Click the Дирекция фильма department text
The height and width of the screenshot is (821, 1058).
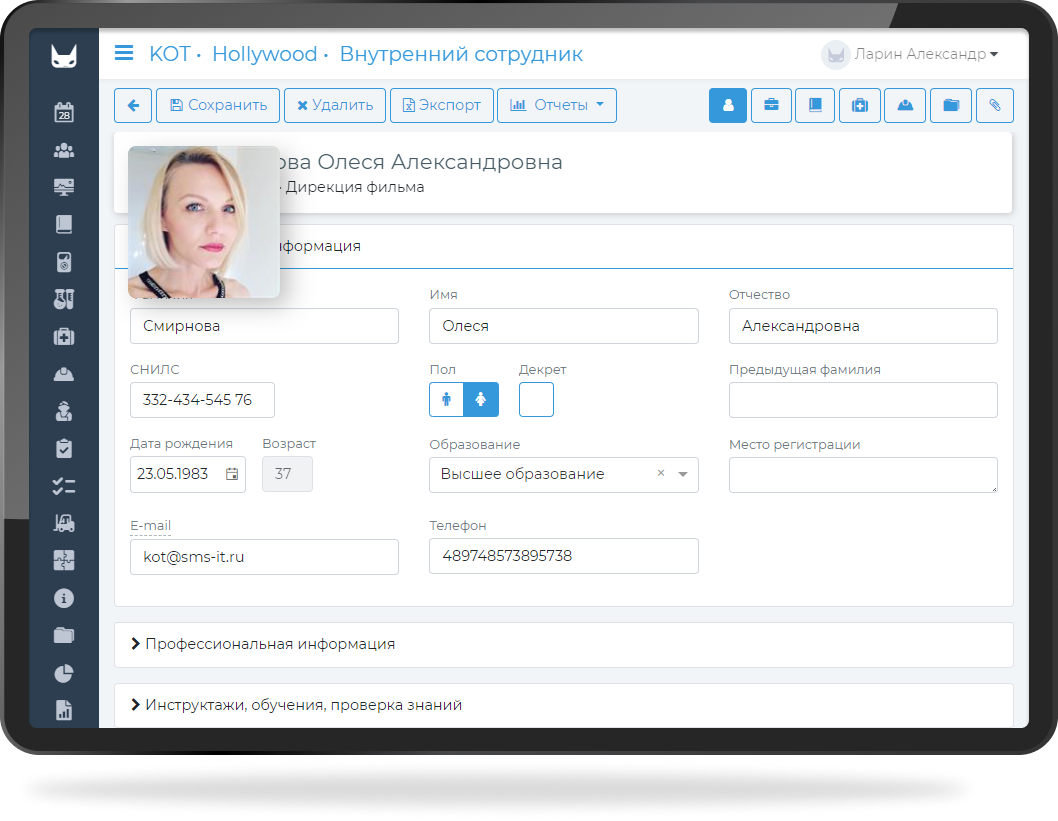point(355,187)
